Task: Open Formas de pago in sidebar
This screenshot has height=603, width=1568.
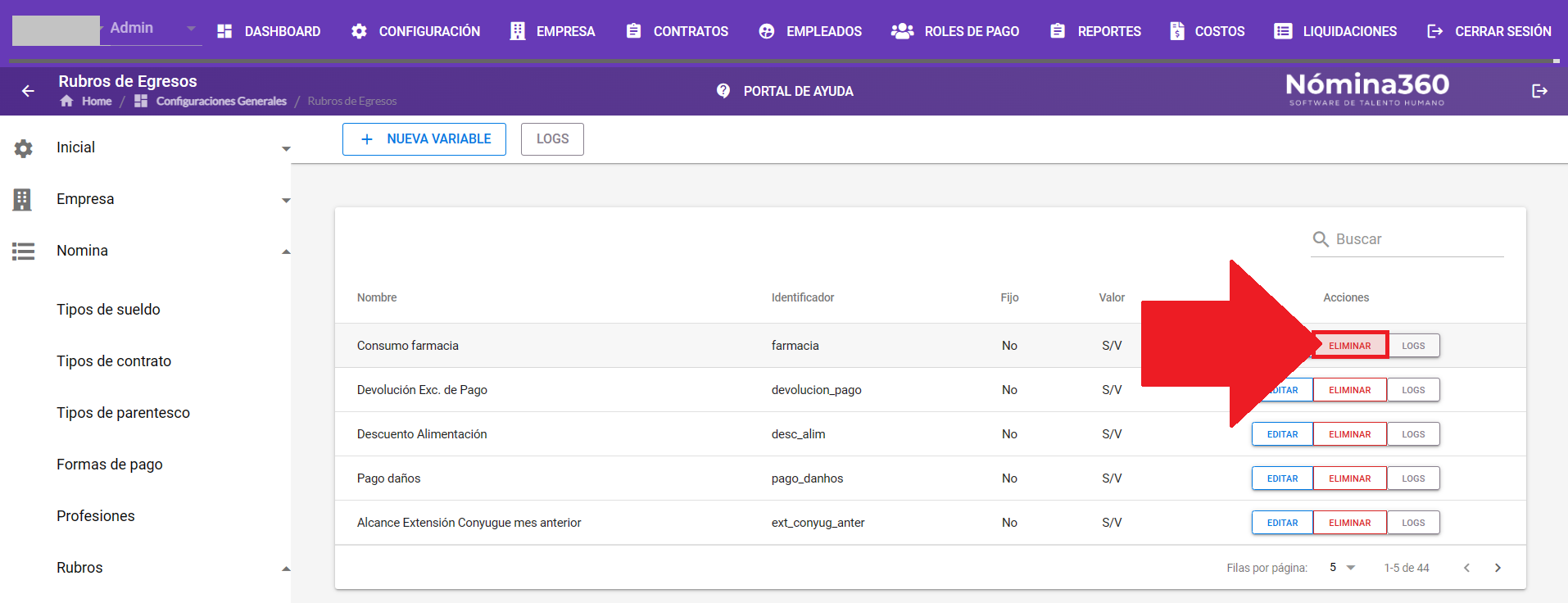Action: 110,465
